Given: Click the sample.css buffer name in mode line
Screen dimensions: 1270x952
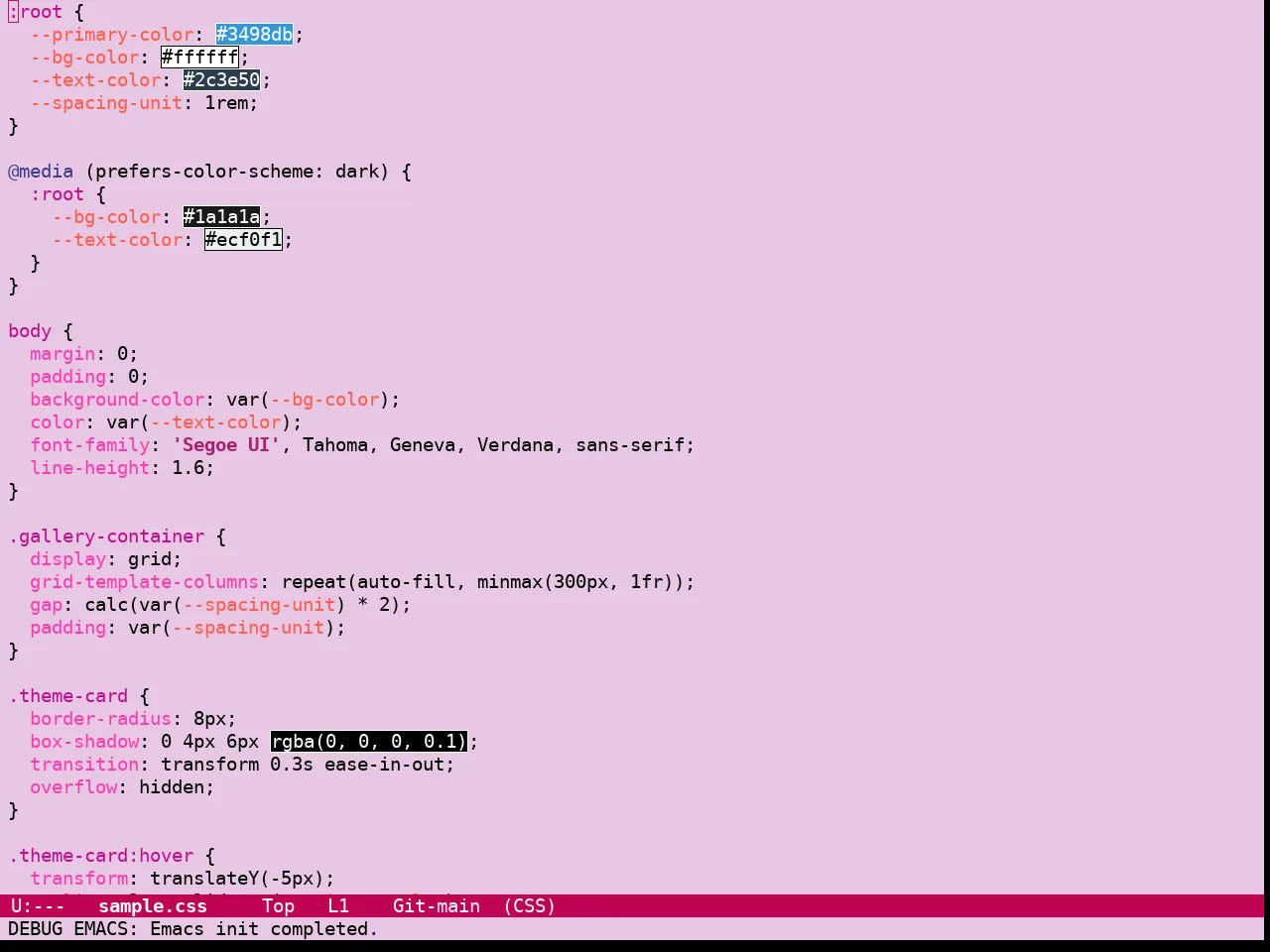Looking at the screenshot, I should [153, 906].
